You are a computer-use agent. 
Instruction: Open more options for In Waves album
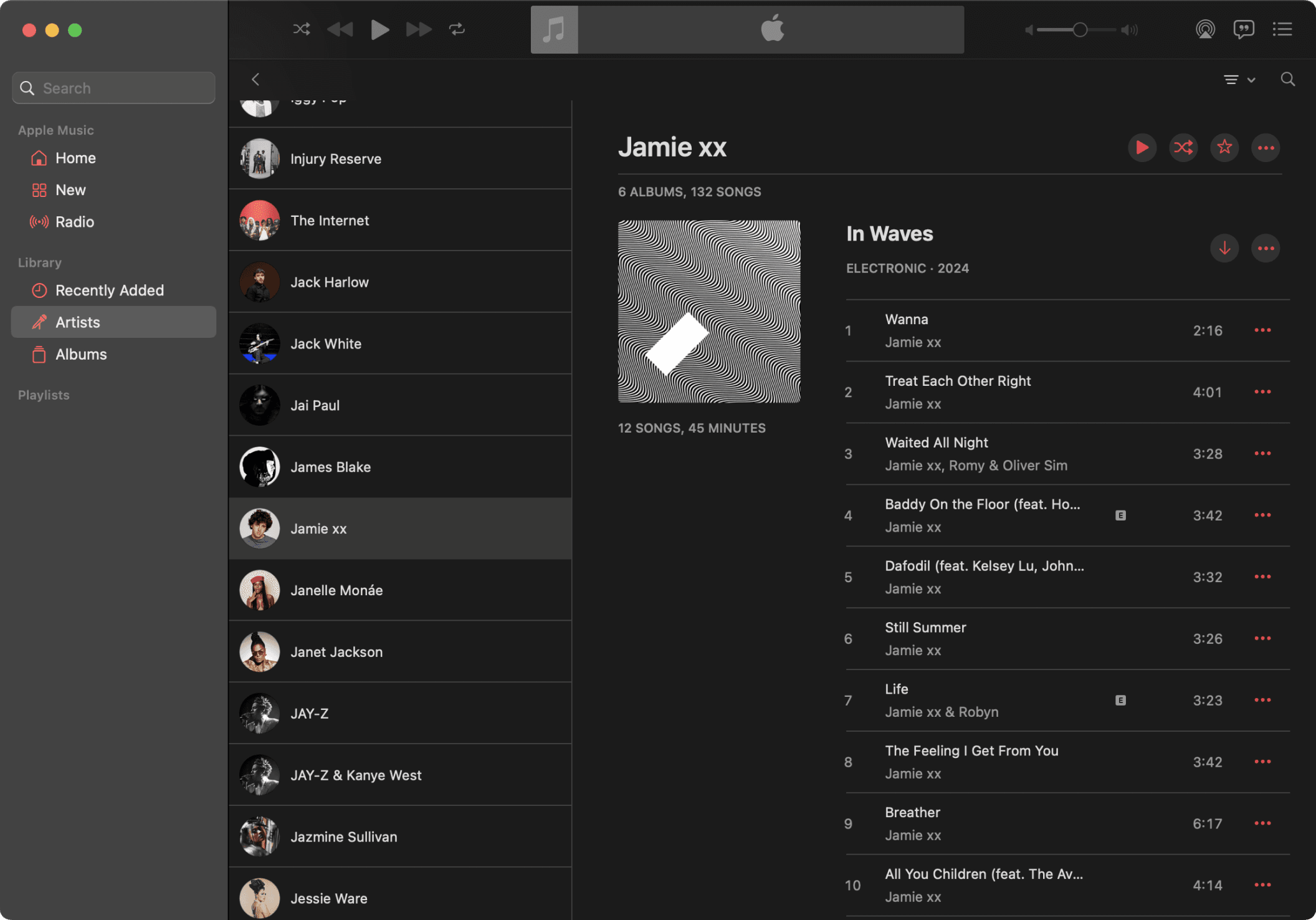coord(1265,248)
